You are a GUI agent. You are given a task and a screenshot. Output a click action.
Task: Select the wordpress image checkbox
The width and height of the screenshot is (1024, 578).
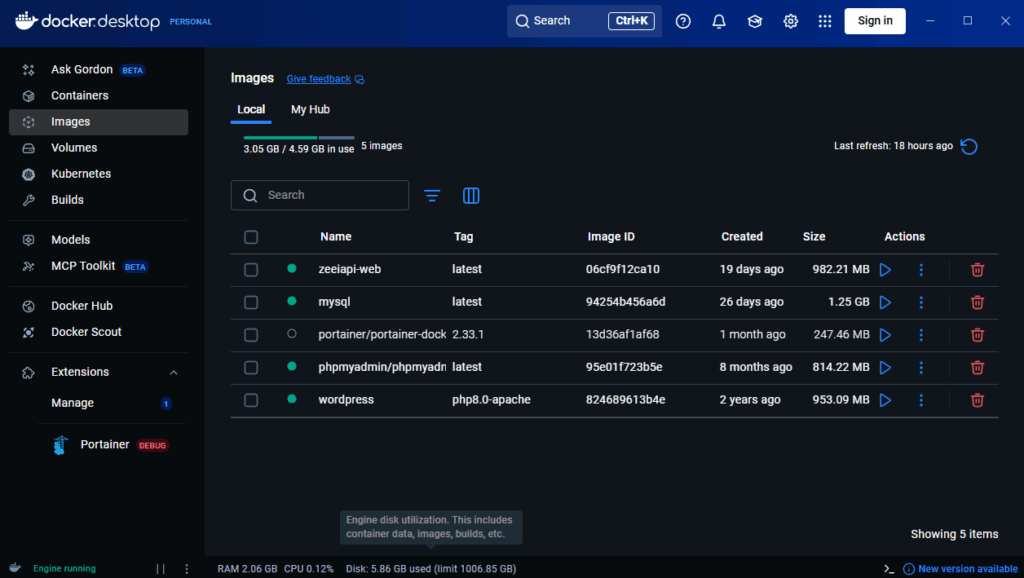pos(251,400)
